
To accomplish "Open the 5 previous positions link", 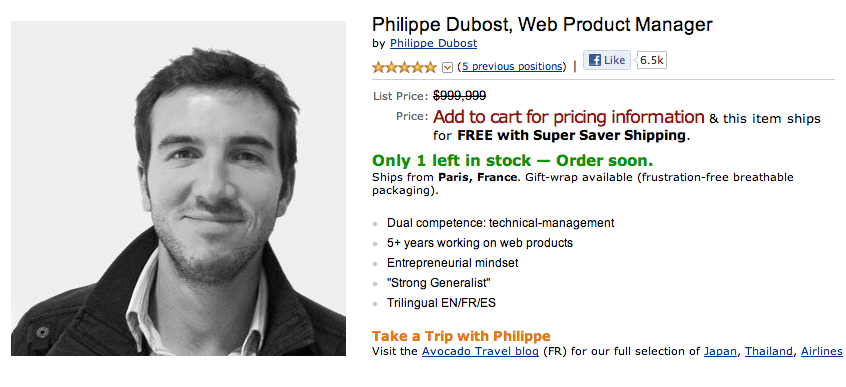I will pos(511,66).
